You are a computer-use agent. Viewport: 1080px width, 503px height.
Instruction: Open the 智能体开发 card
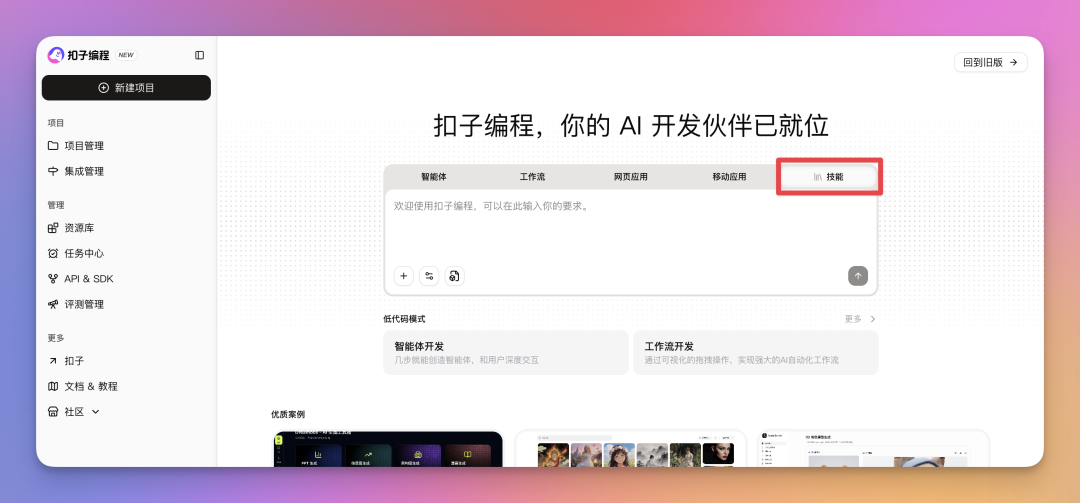click(x=506, y=353)
